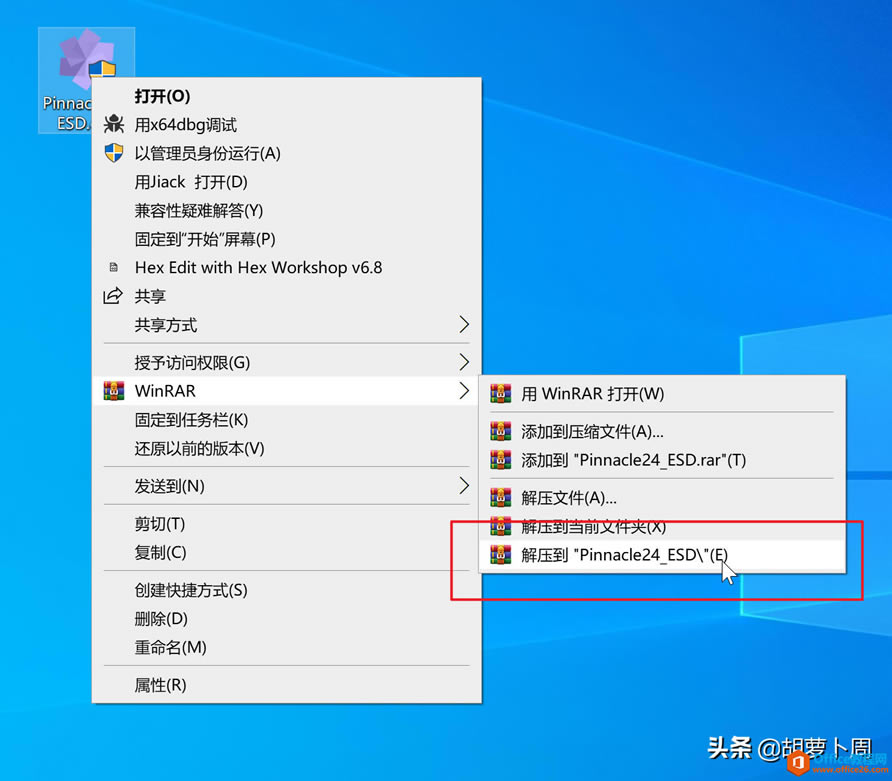Open the 发送到(N) menu entry
This screenshot has width=892, height=781.
287,486
